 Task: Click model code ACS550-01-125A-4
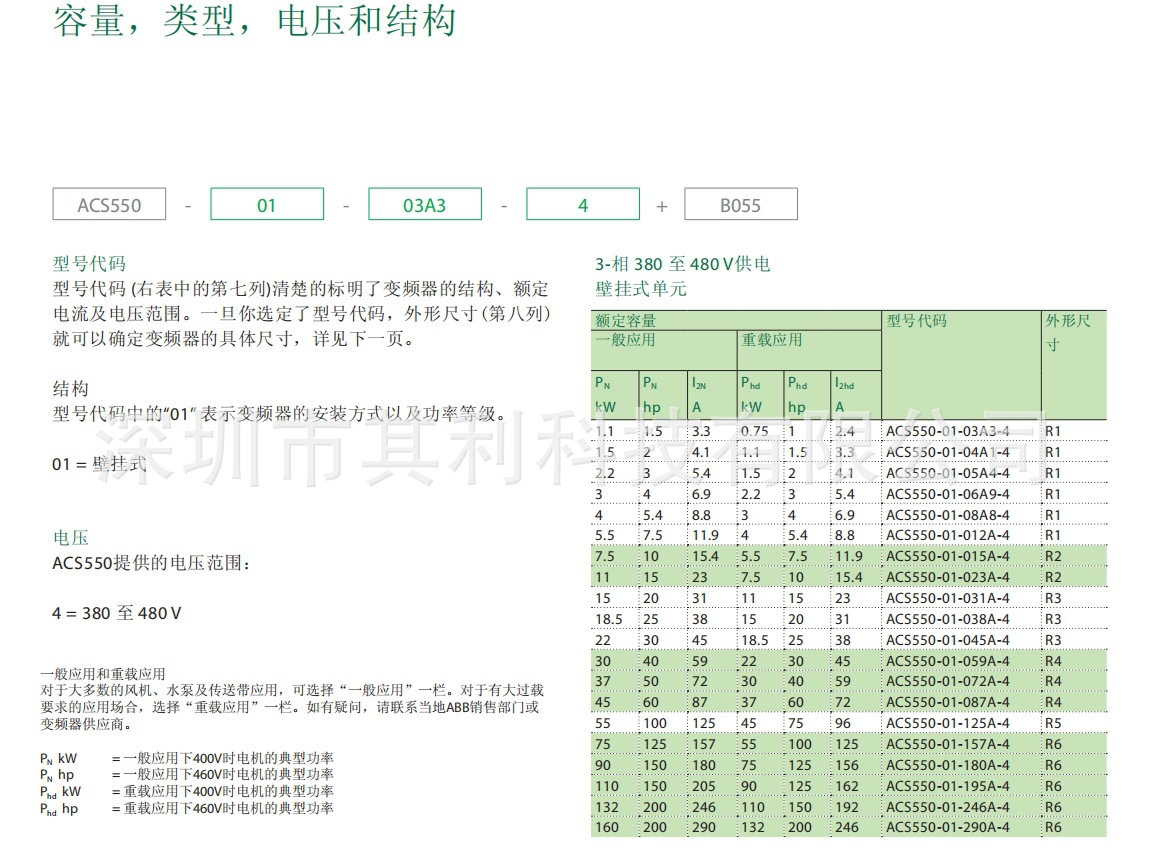[x=947, y=723]
